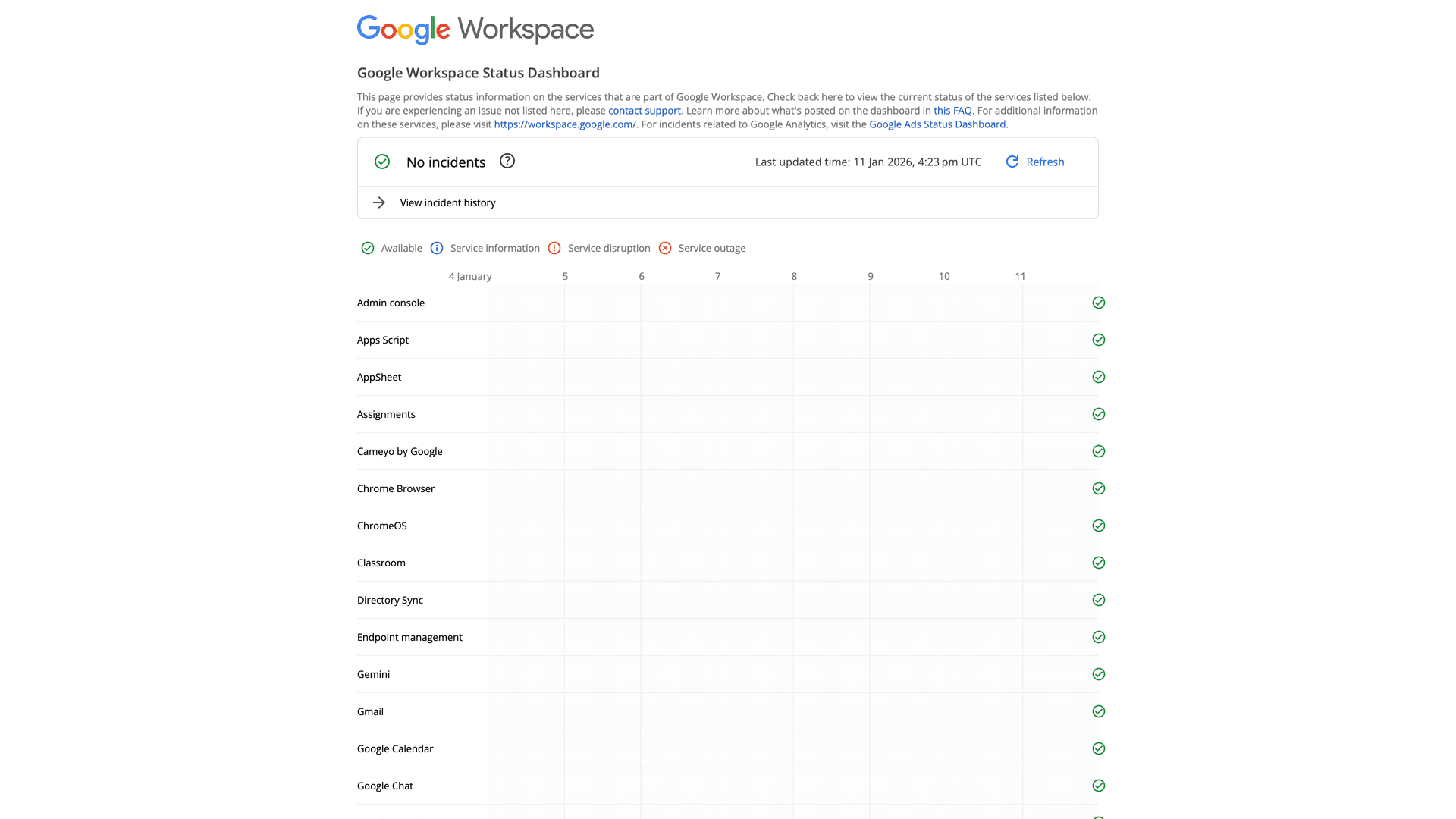Image resolution: width=1456 pixels, height=819 pixels.
Task: Visit the workspace.google.com hyperlink
Action: pos(564,124)
